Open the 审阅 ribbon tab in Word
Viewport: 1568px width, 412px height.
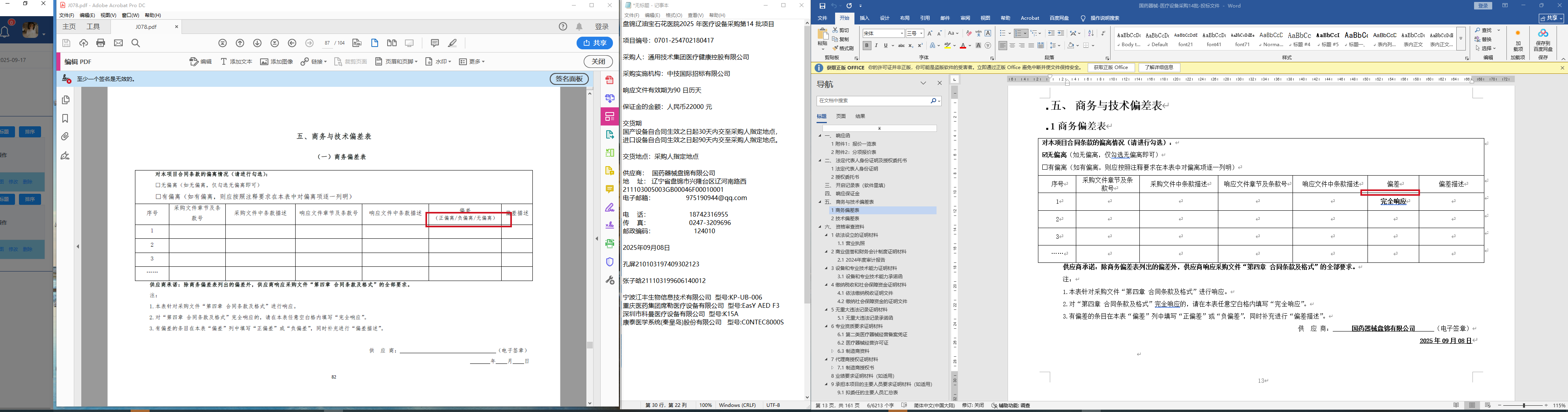[x=965, y=18]
